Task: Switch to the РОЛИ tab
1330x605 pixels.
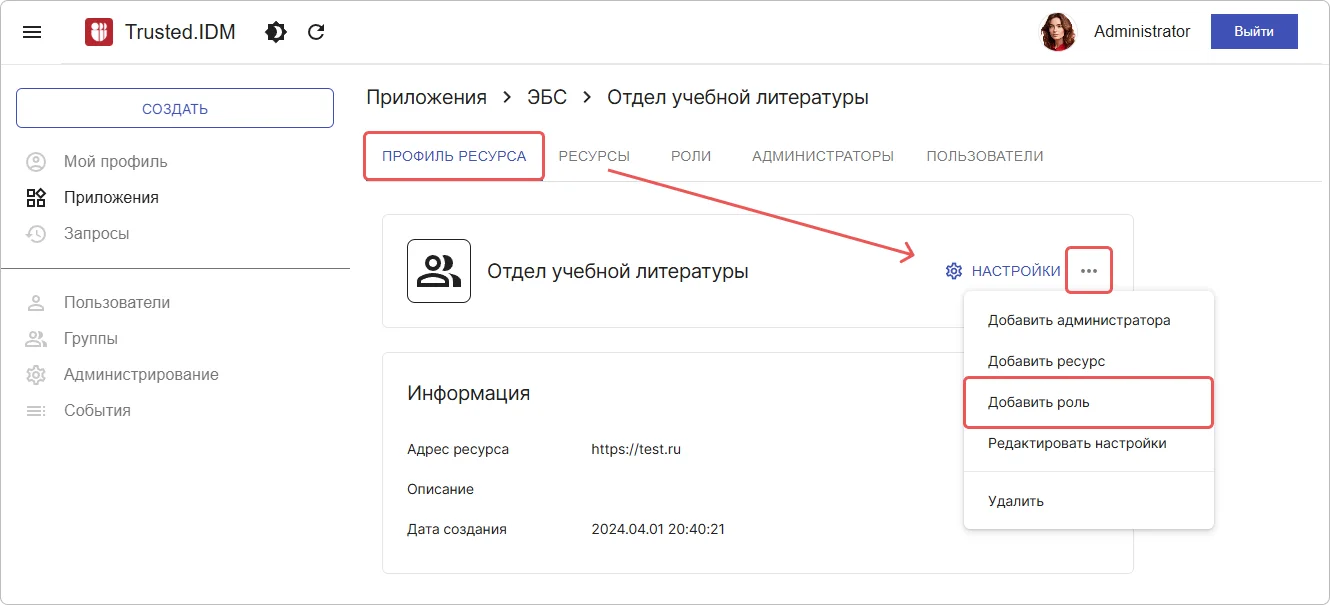Action: coord(691,156)
